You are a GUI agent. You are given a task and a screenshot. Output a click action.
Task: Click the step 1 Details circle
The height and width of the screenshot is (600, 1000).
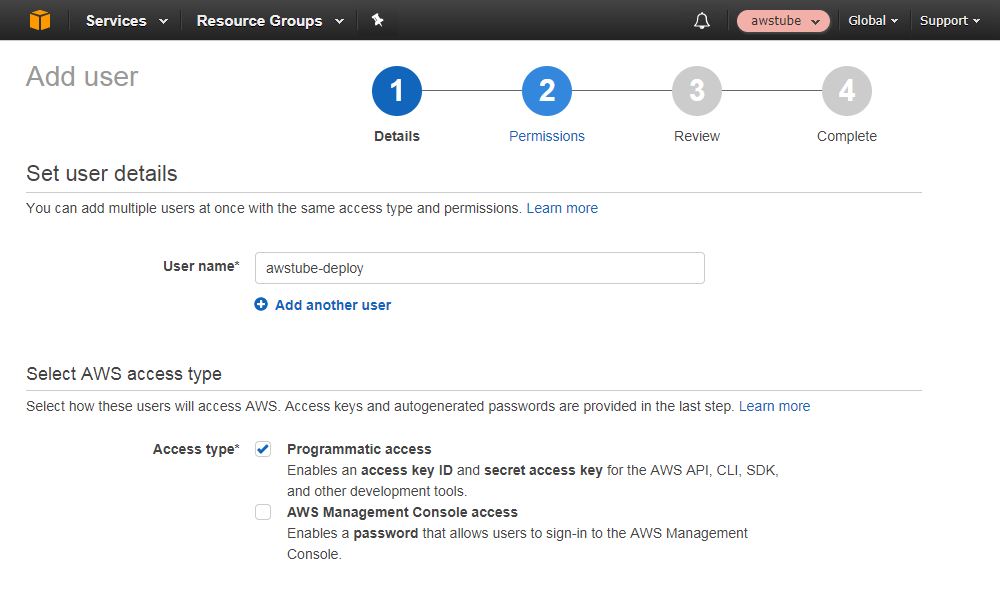(x=397, y=91)
